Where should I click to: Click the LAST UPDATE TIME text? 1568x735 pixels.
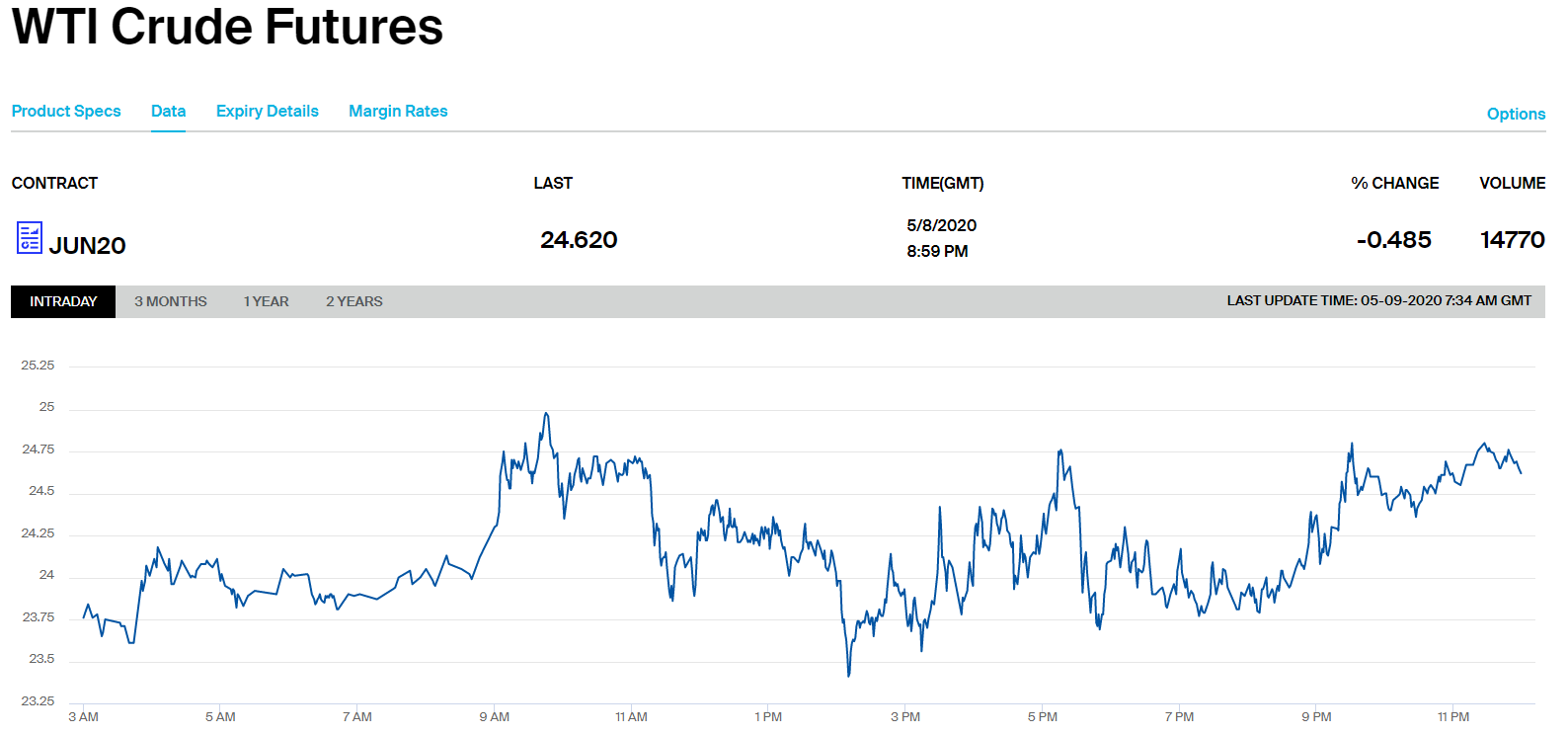(1379, 301)
